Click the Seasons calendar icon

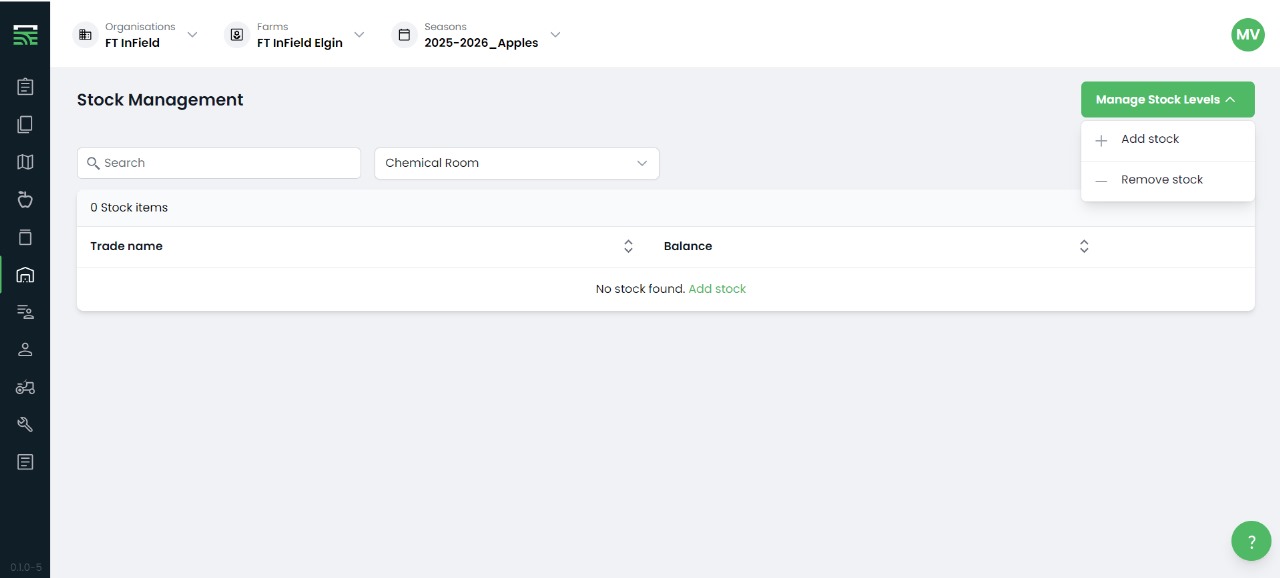(404, 35)
